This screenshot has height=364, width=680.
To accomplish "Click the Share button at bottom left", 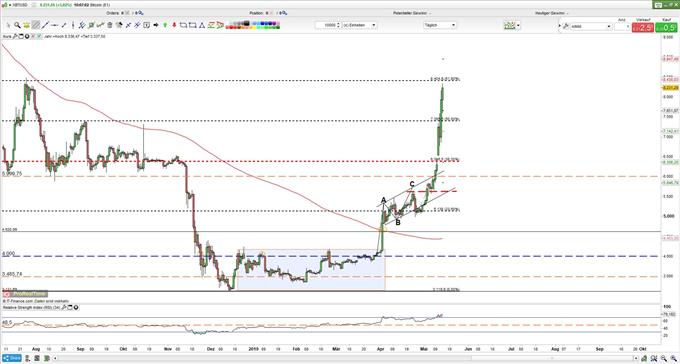I will pyautogui.click(x=11, y=358).
